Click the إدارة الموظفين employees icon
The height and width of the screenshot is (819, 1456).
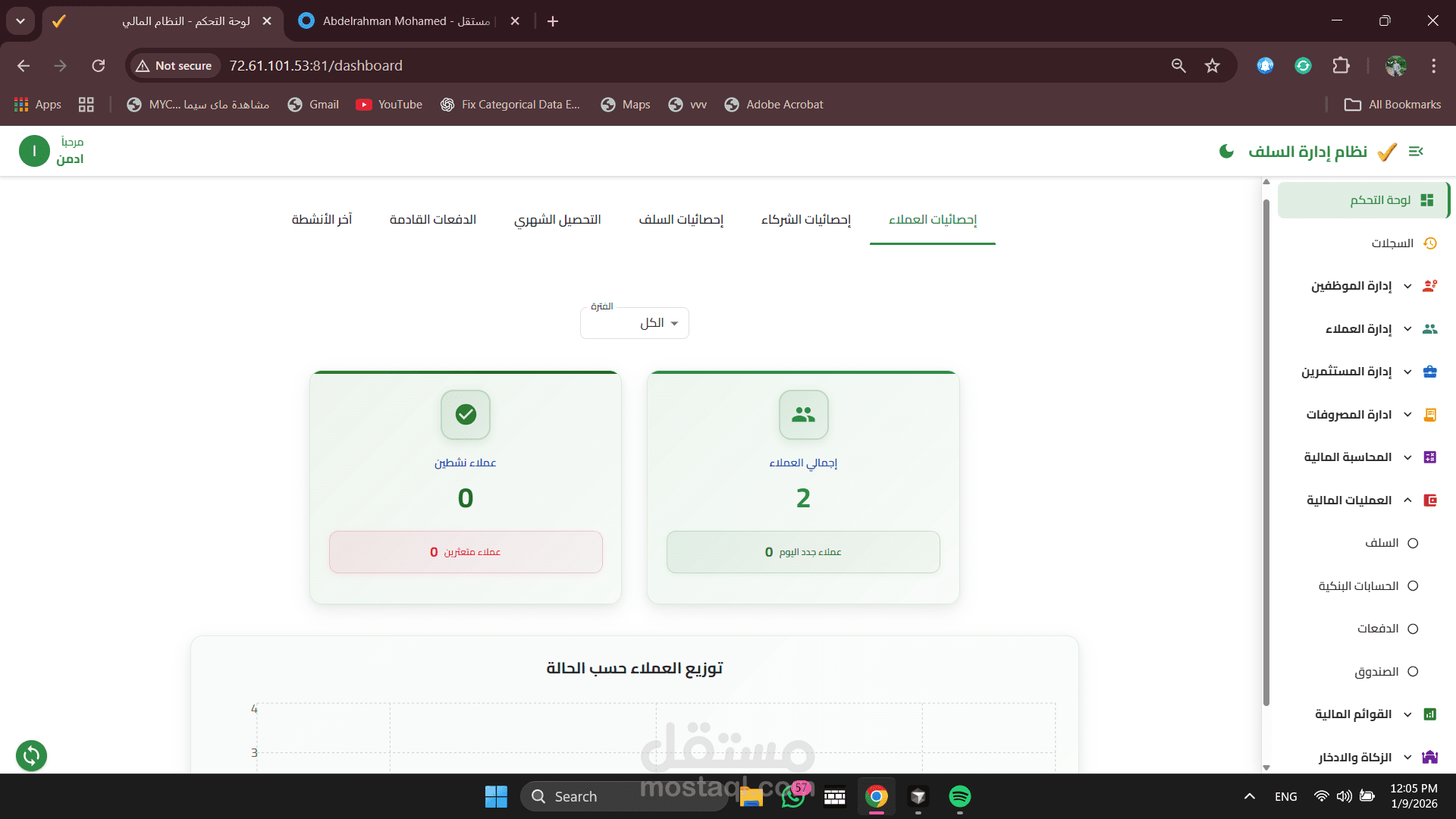click(1430, 286)
